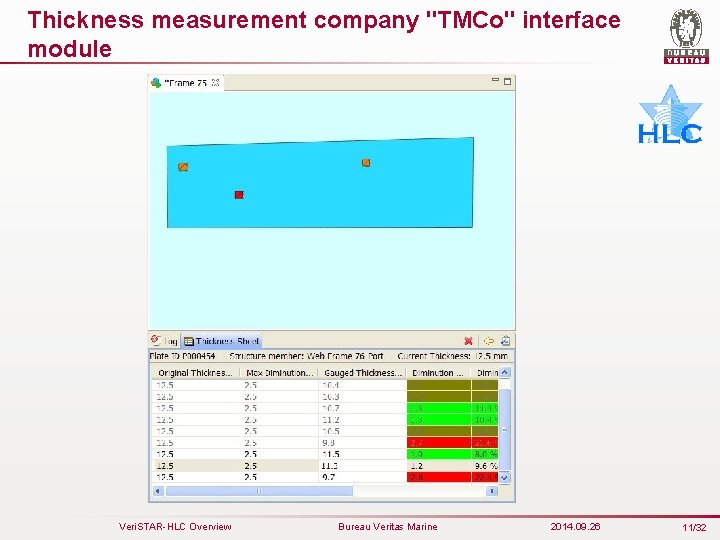Click Plate ID label text

pos(182,356)
